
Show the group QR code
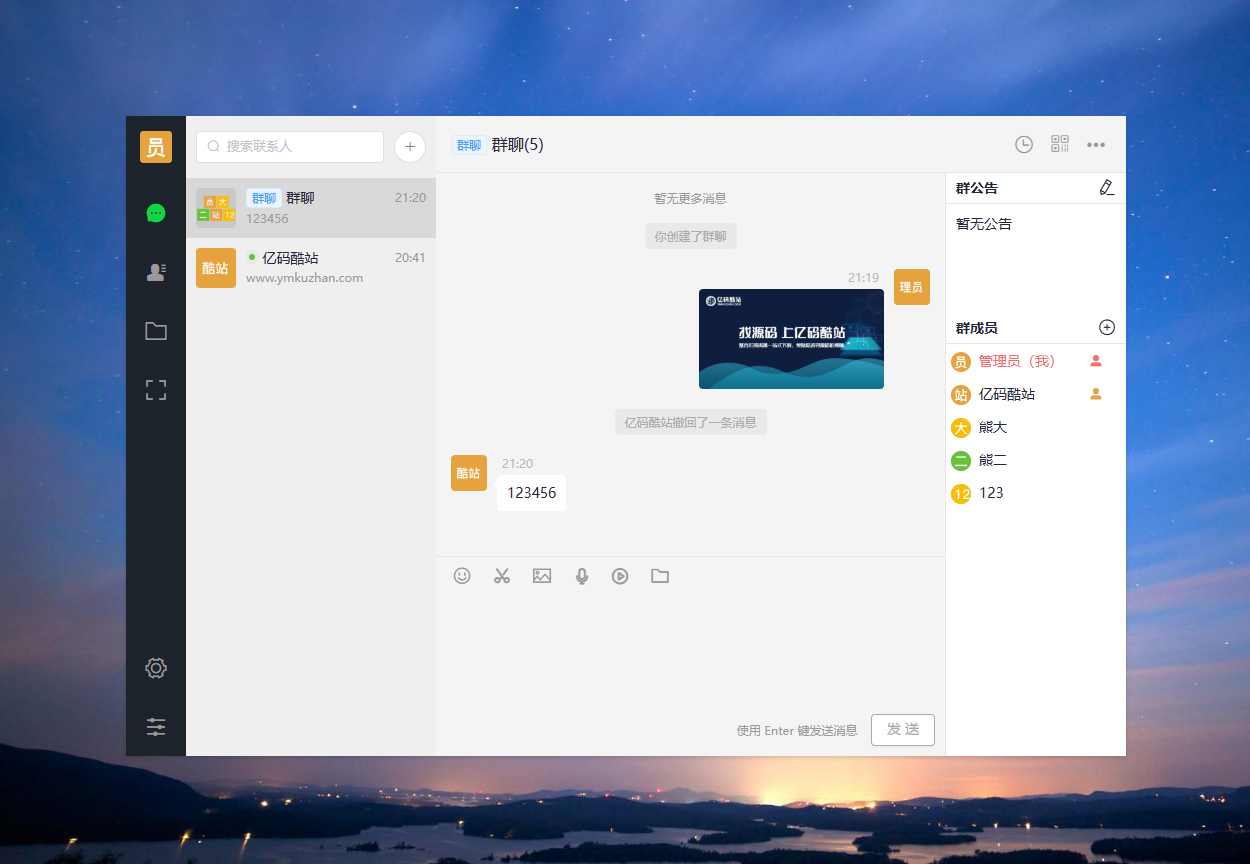(1060, 144)
